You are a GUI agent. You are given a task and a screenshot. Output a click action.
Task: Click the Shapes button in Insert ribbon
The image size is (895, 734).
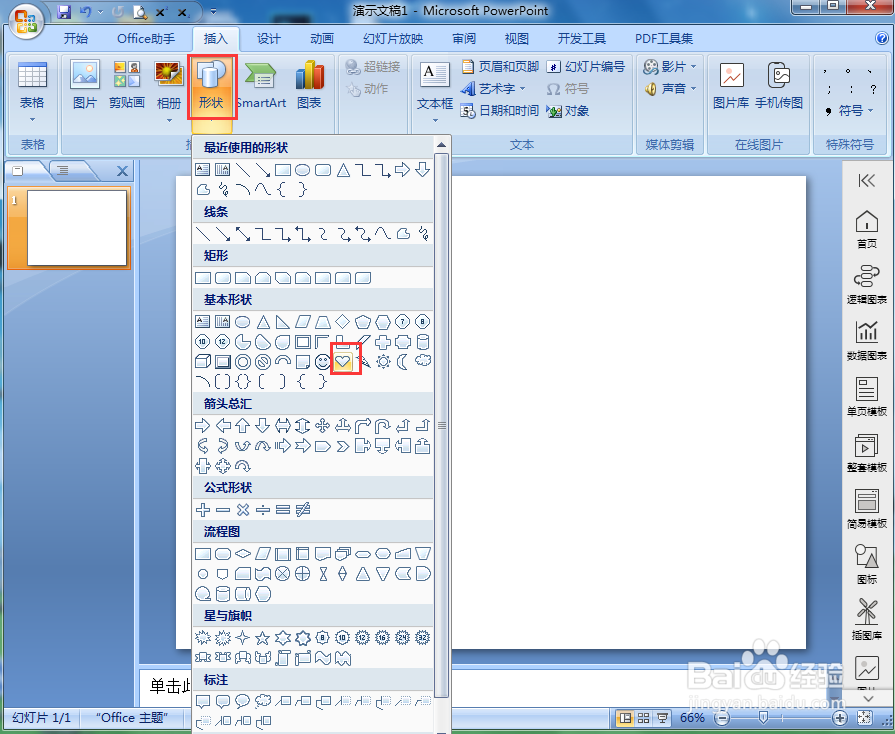211,86
